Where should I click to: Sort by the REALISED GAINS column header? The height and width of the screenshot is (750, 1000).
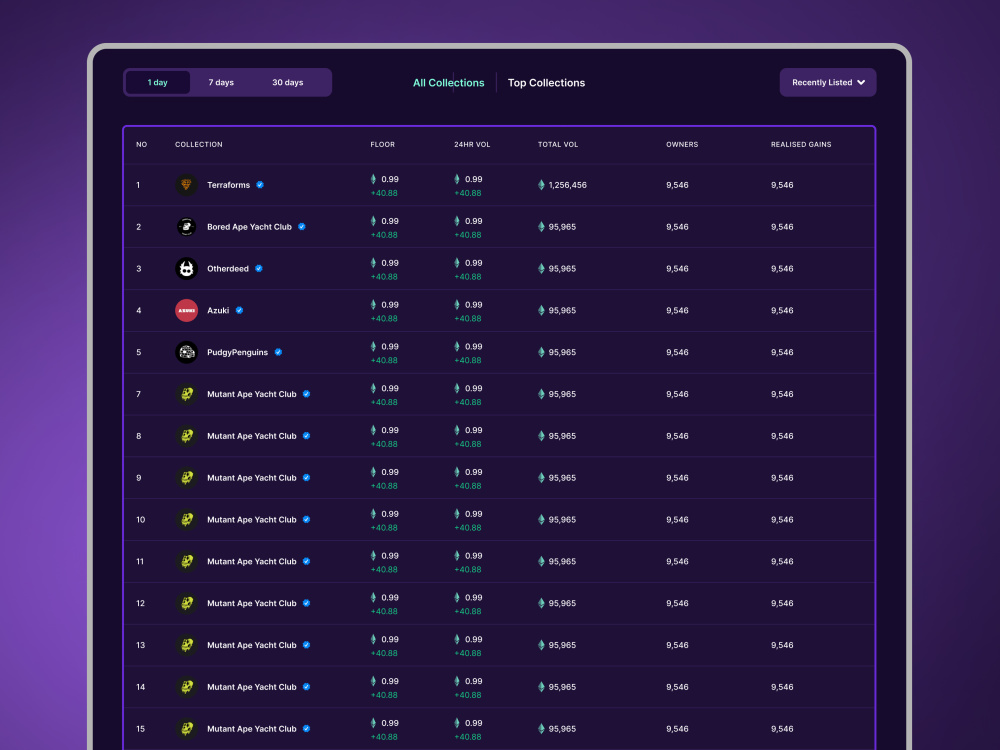pos(801,145)
